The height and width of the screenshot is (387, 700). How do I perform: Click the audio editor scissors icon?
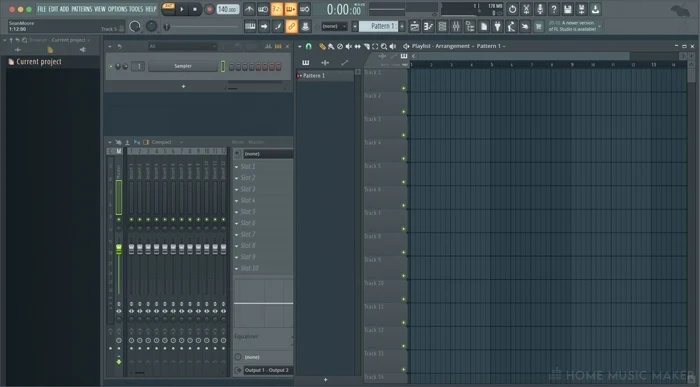(x=526, y=9)
